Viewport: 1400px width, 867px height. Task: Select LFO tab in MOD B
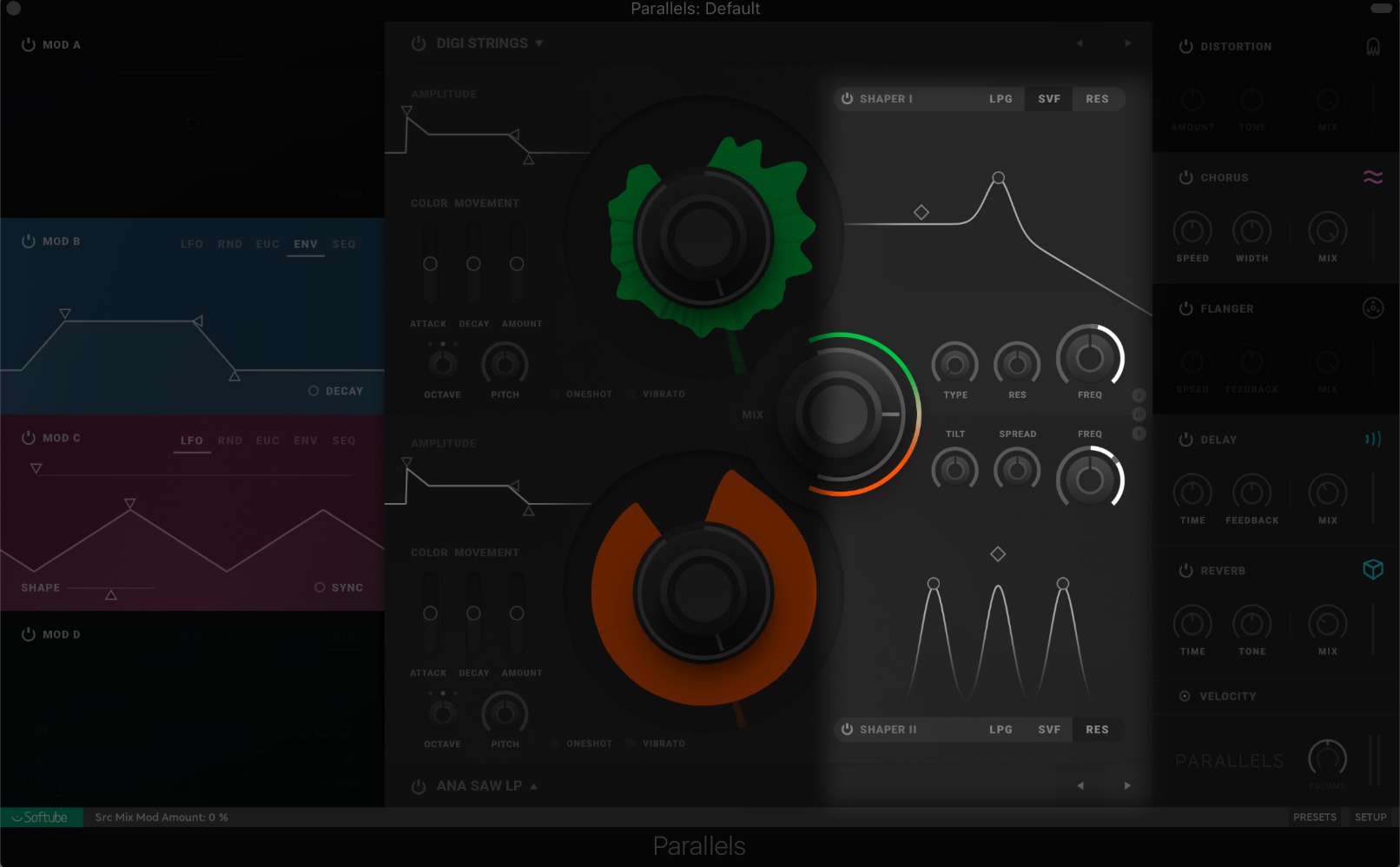[x=192, y=244]
